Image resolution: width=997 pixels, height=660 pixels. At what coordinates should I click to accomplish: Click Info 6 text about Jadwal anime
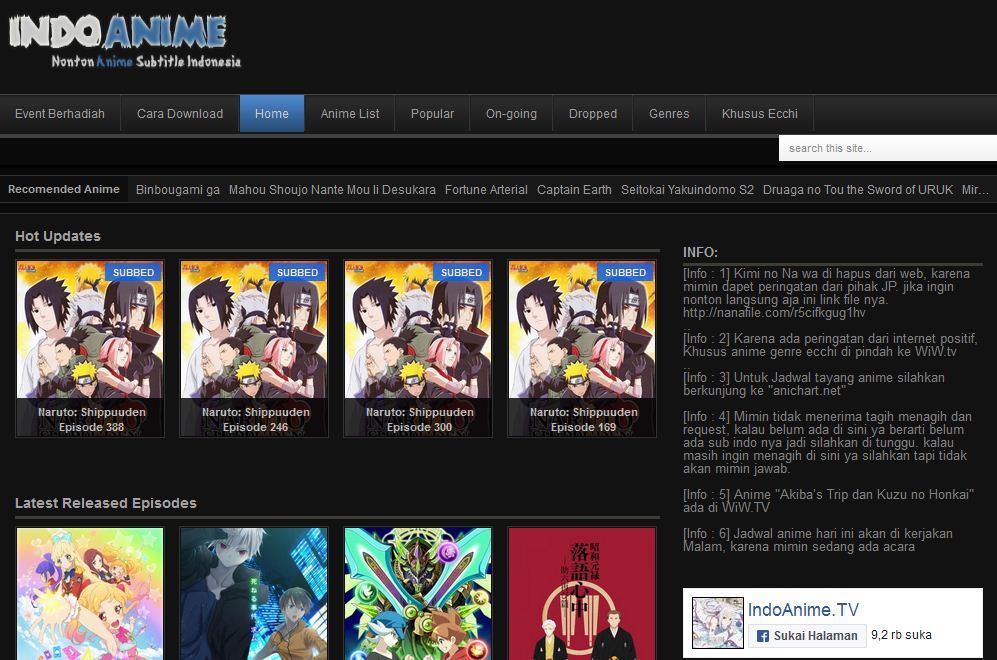pos(818,540)
